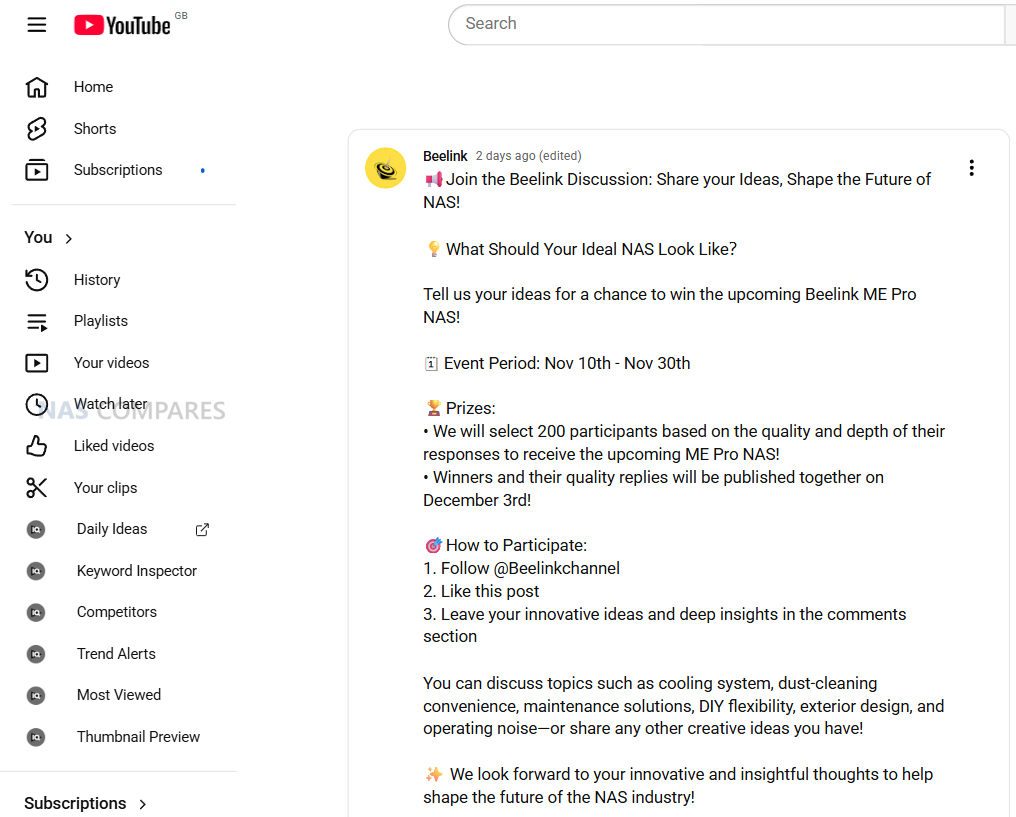Image resolution: width=1016 pixels, height=817 pixels.
Task: Open the Beelink channel avatar
Action: click(385, 168)
